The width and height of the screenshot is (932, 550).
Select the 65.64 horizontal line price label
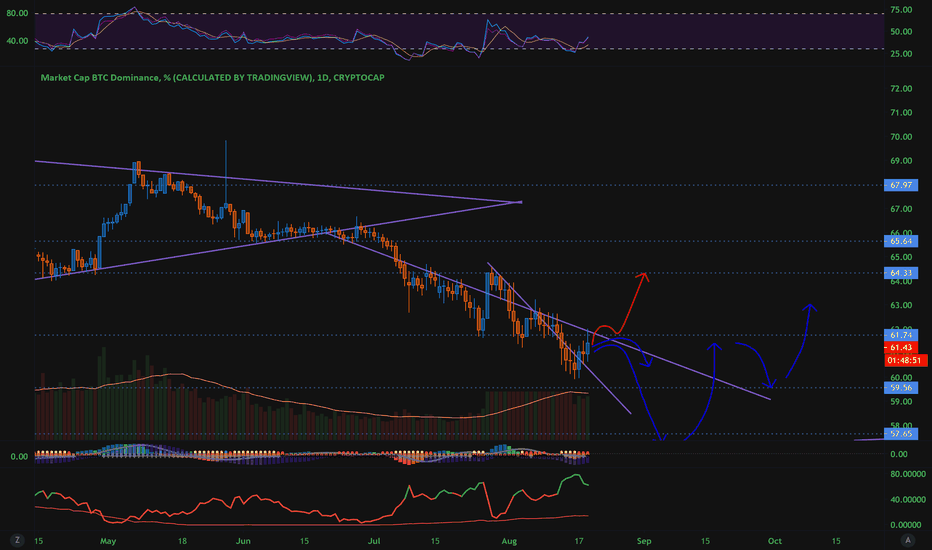901,241
